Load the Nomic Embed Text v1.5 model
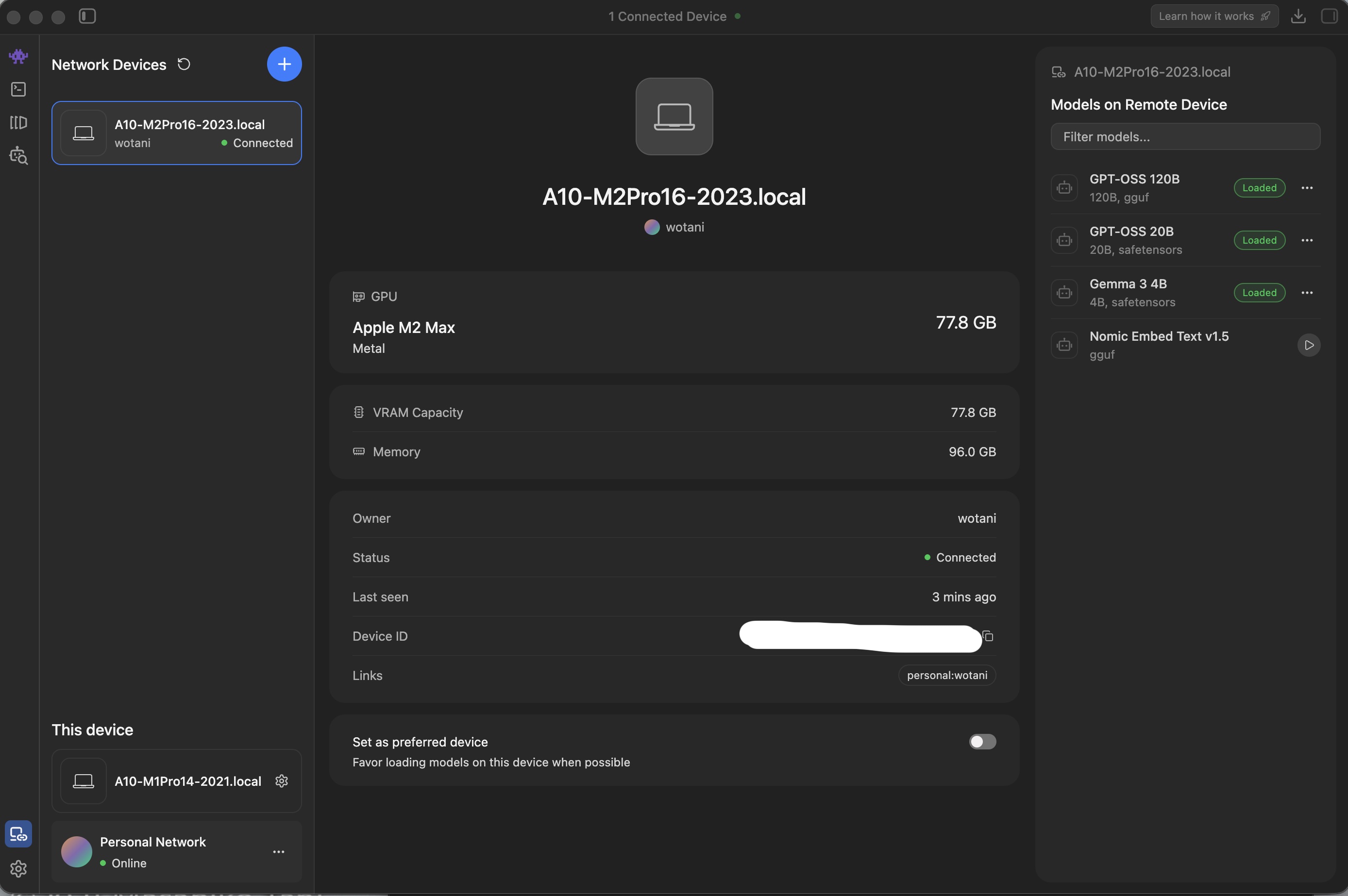The width and height of the screenshot is (1348, 896). 1309,345
